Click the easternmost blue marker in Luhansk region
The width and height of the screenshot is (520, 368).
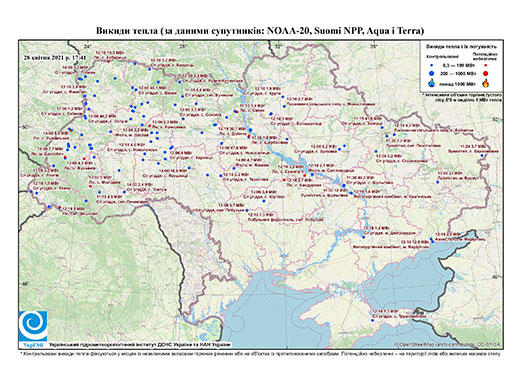coord(482,156)
